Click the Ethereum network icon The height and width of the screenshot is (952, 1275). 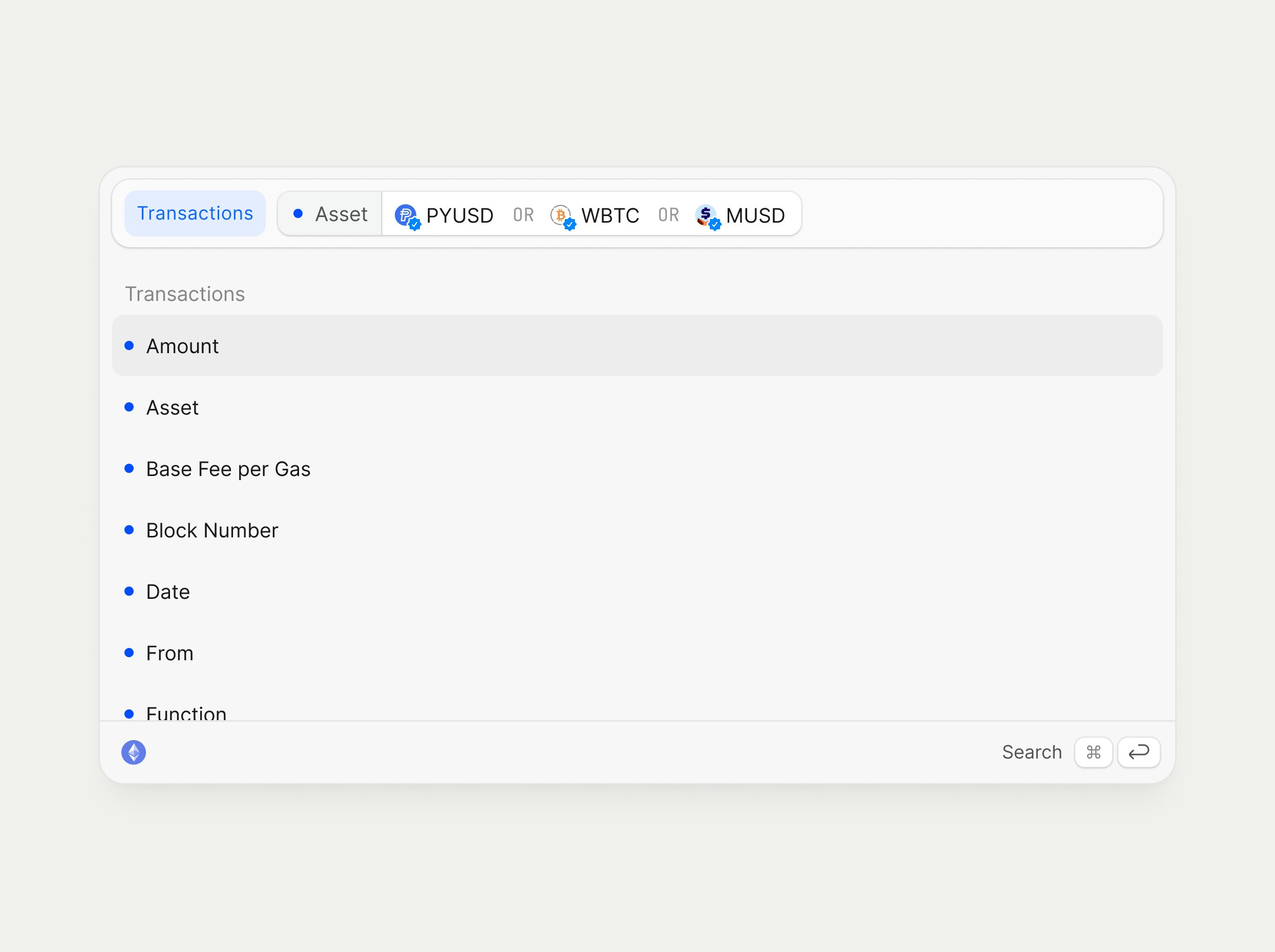point(134,752)
